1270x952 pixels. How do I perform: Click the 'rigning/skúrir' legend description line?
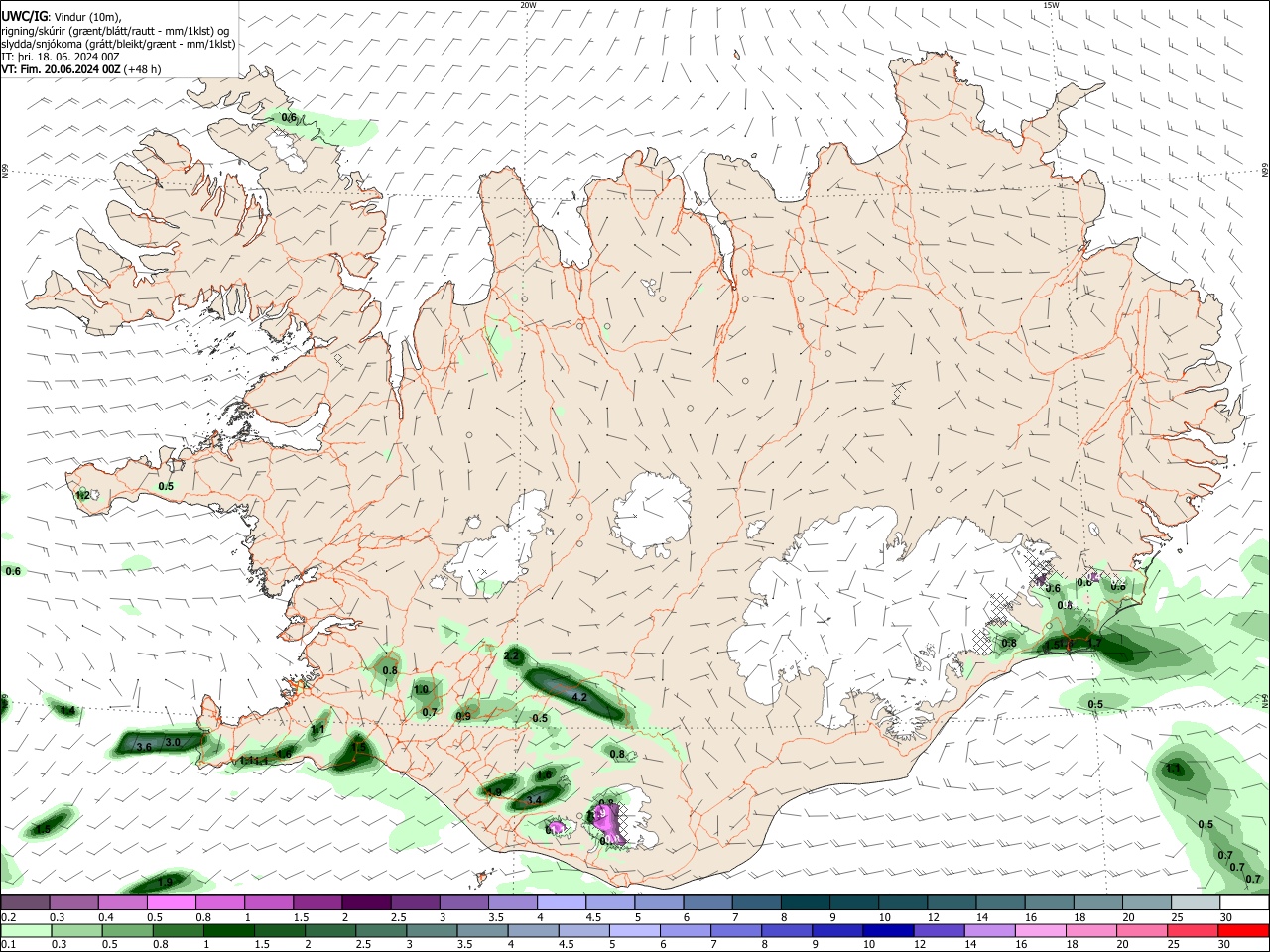[114, 31]
